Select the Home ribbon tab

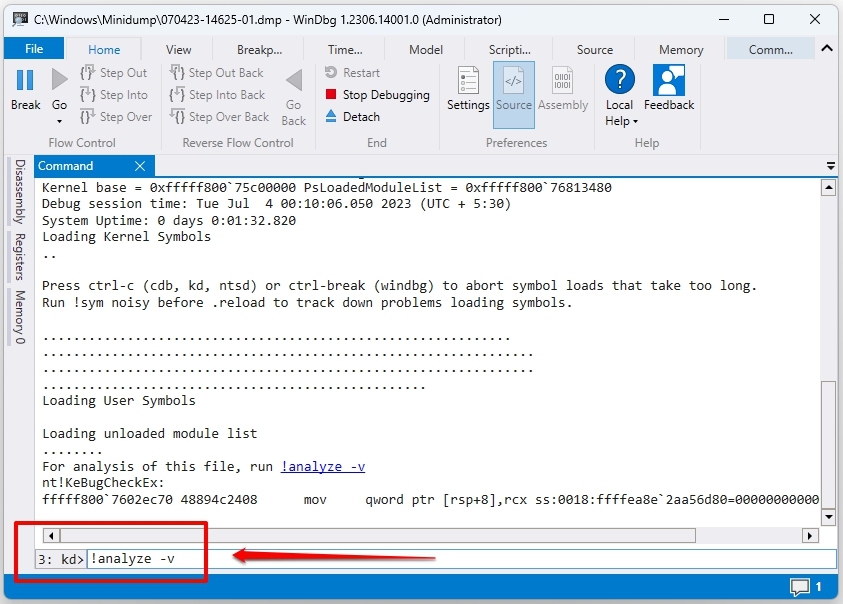tap(104, 49)
